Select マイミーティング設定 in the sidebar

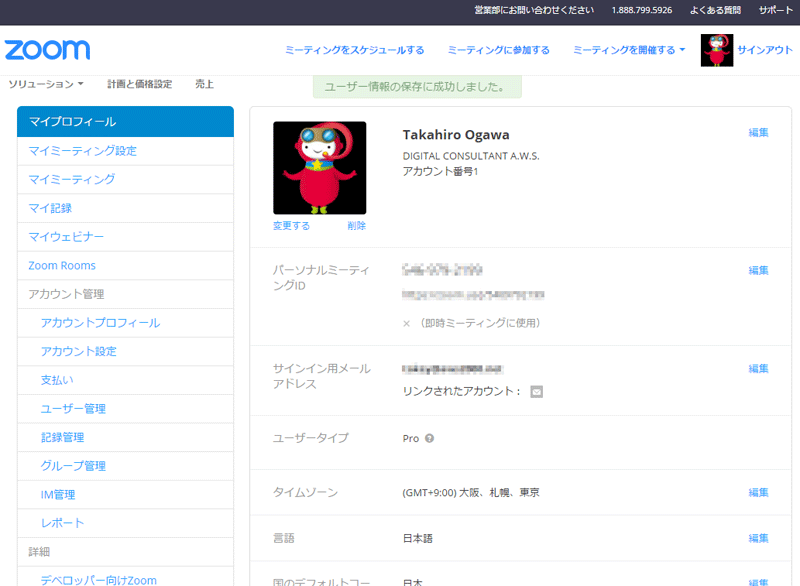[x=82, y=151]
